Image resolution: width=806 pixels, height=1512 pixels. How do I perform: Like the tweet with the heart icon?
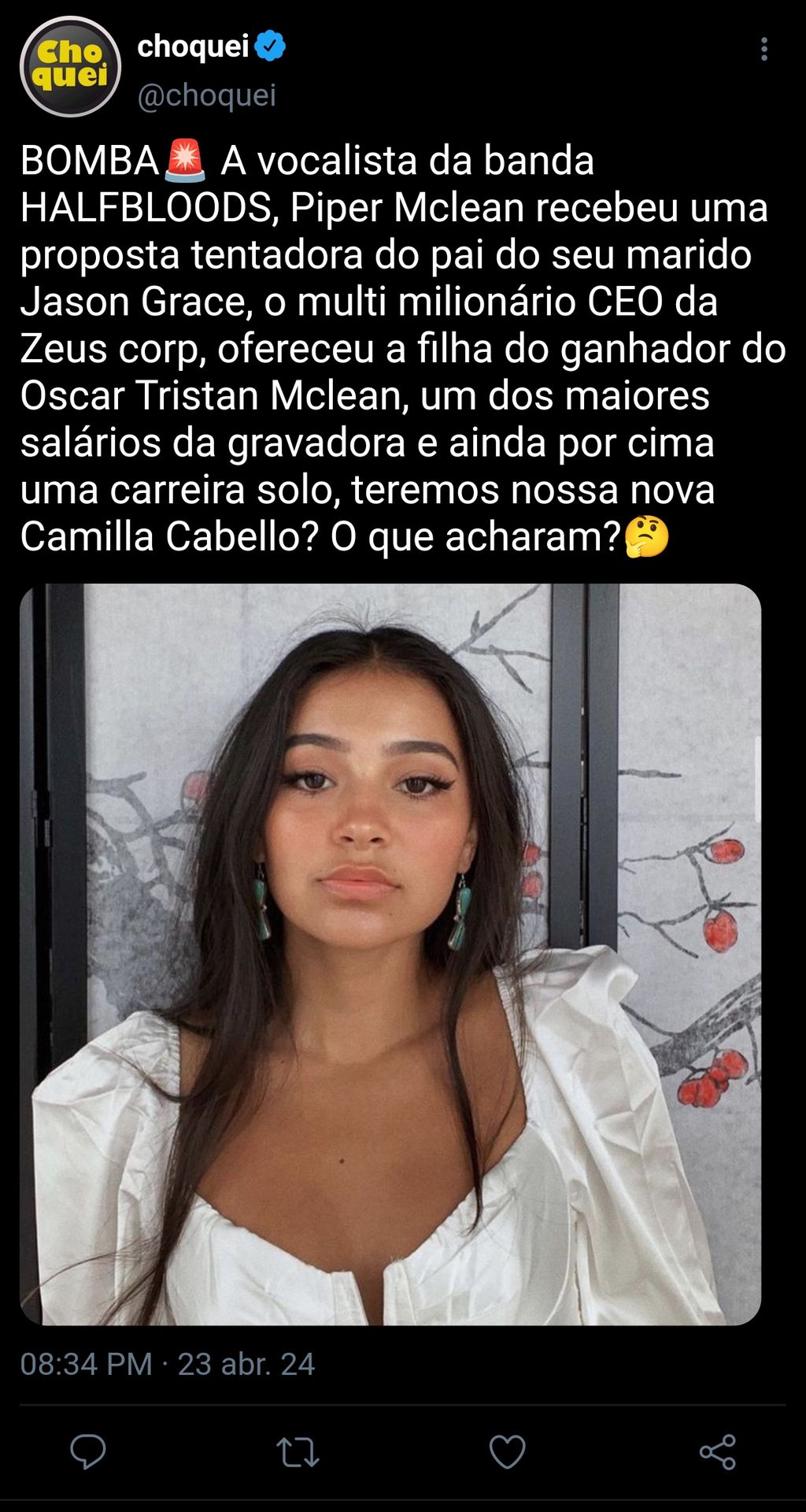tap(507, 1452)
